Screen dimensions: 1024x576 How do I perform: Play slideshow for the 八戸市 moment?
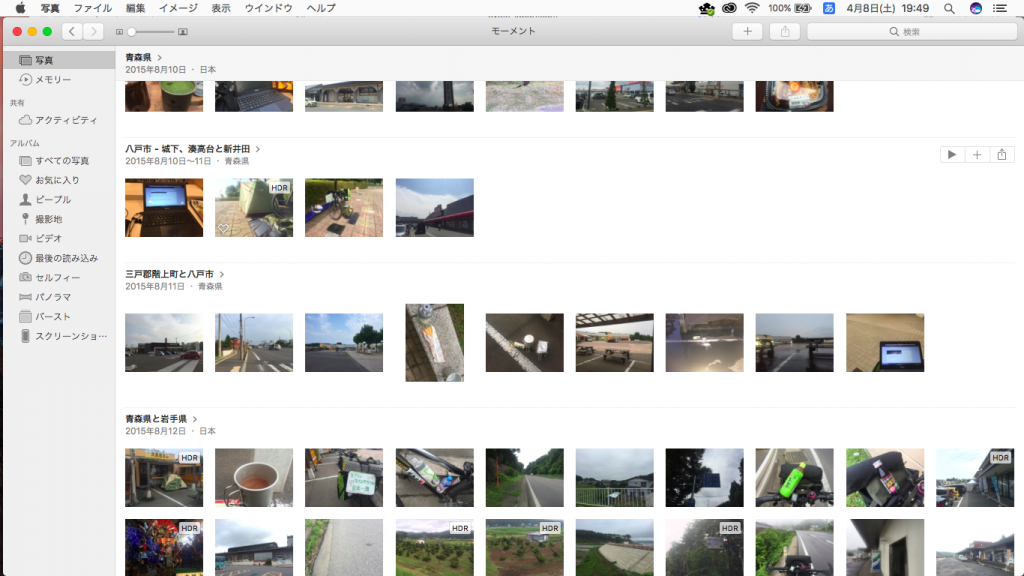click(x=952, y=155)
